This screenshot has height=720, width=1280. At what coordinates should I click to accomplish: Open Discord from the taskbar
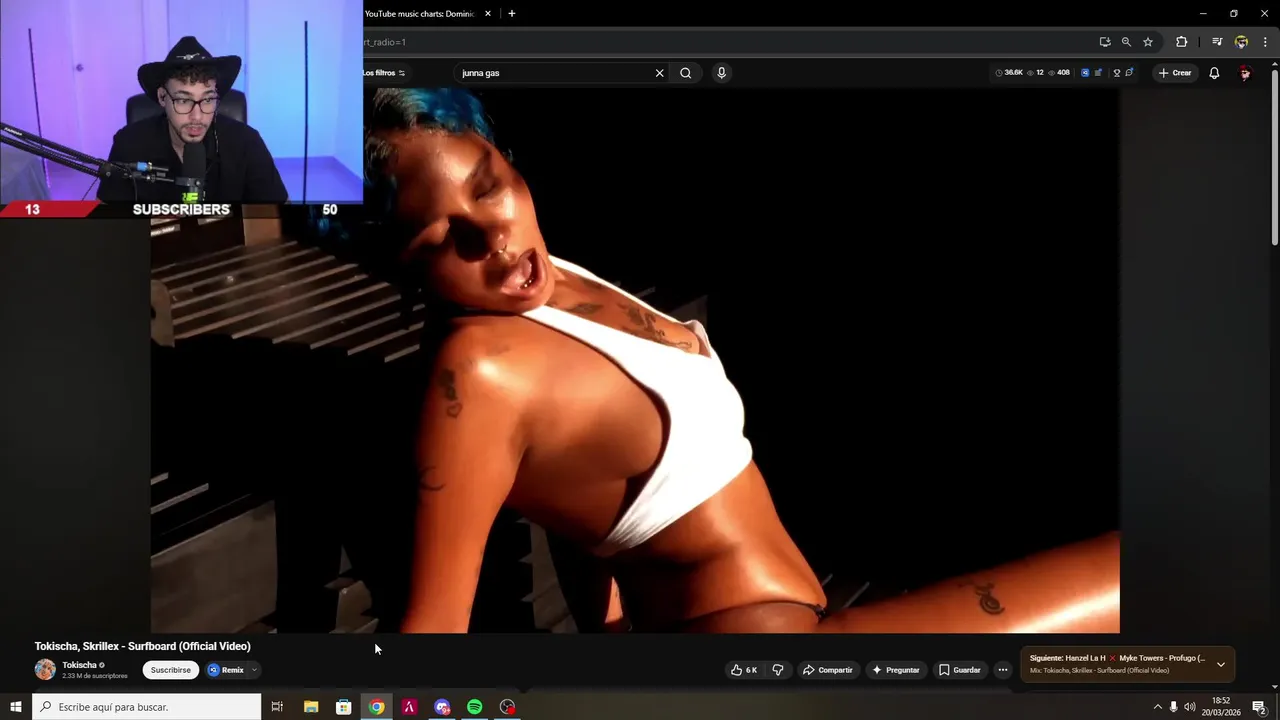point(442,707)
